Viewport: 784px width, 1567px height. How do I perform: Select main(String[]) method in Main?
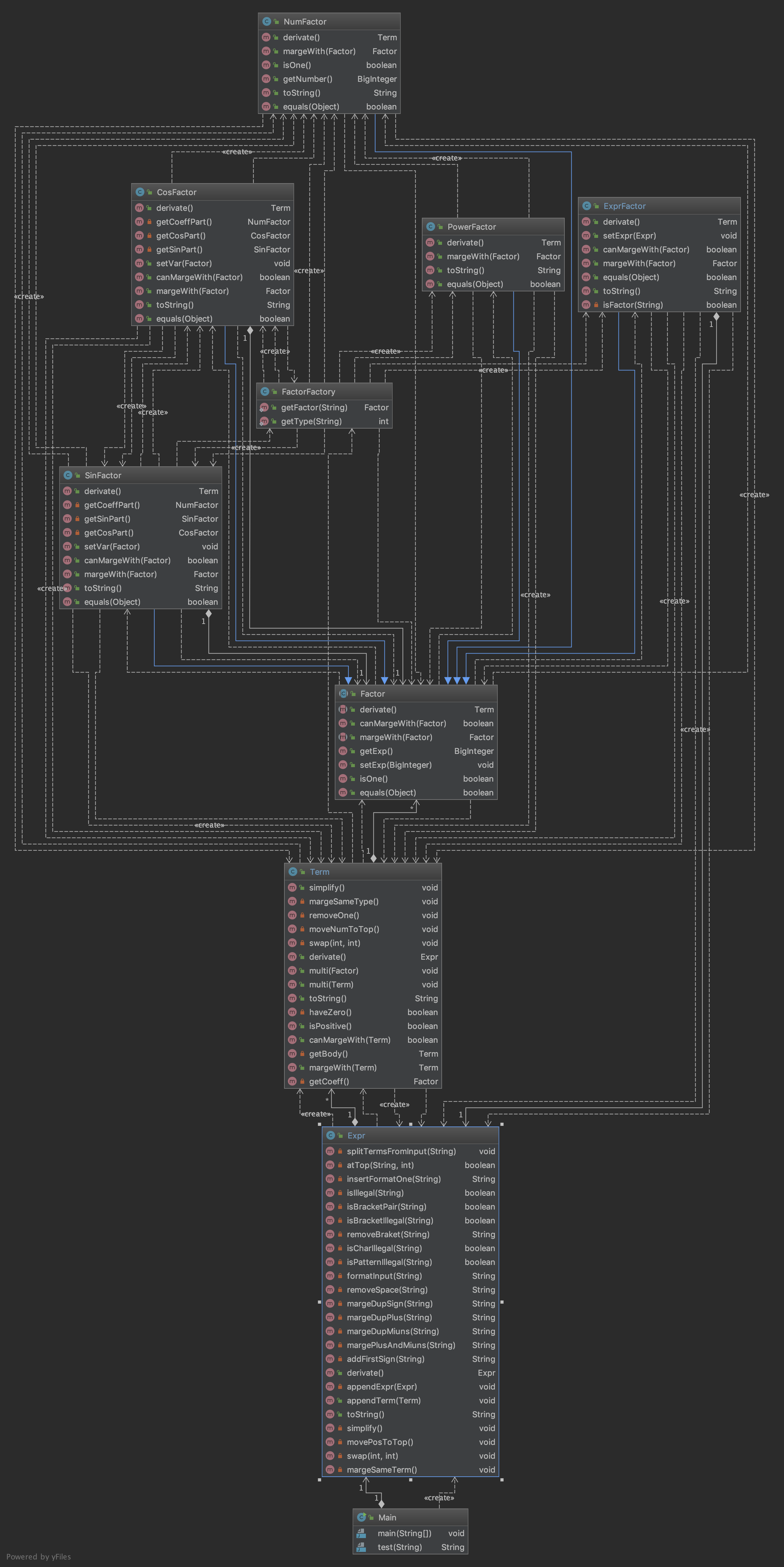pyautogui.click(x=404, y=1534)
